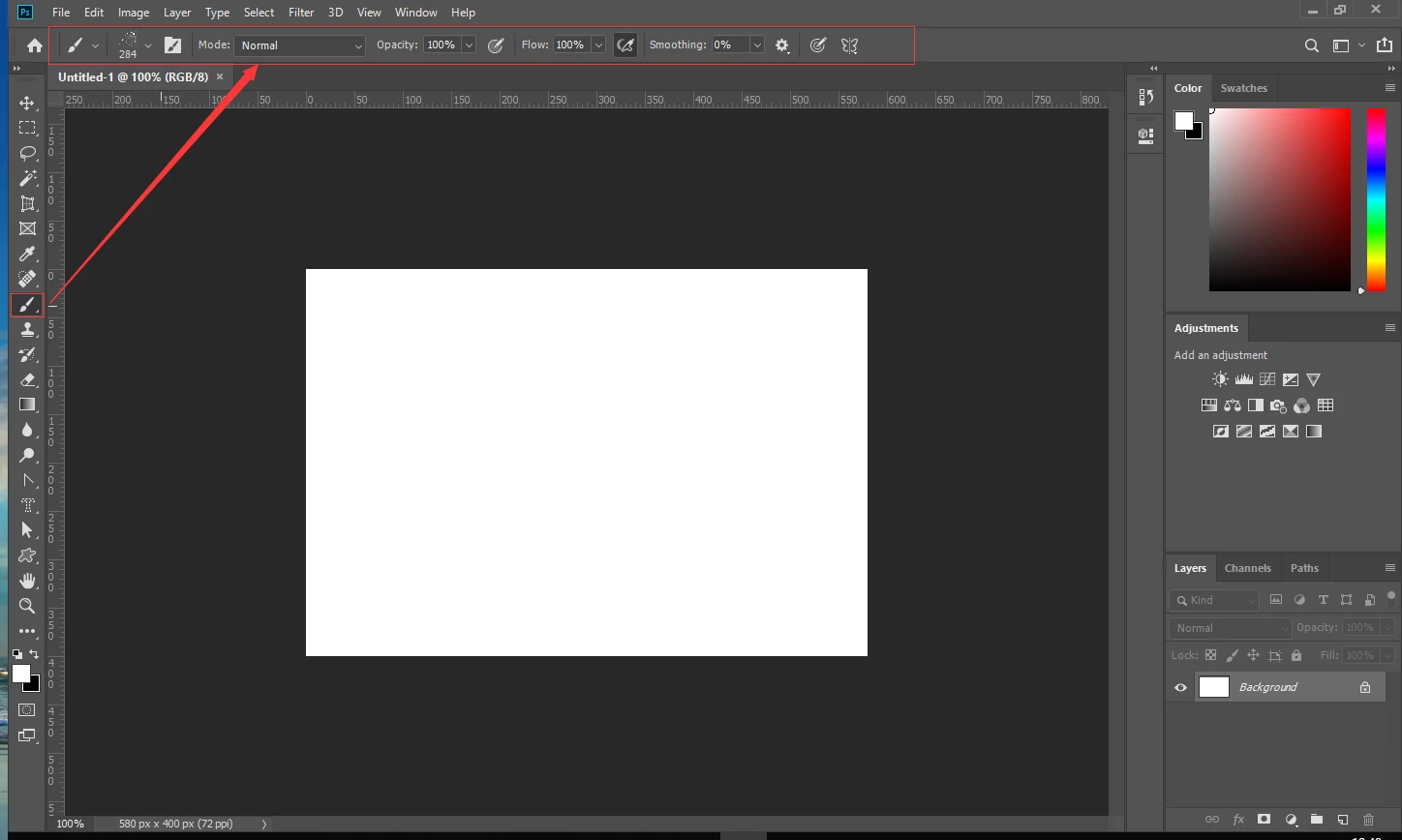Switch to the Swatches tab
Screen dimensions: 1402x840
click(x=1243, y=88)
